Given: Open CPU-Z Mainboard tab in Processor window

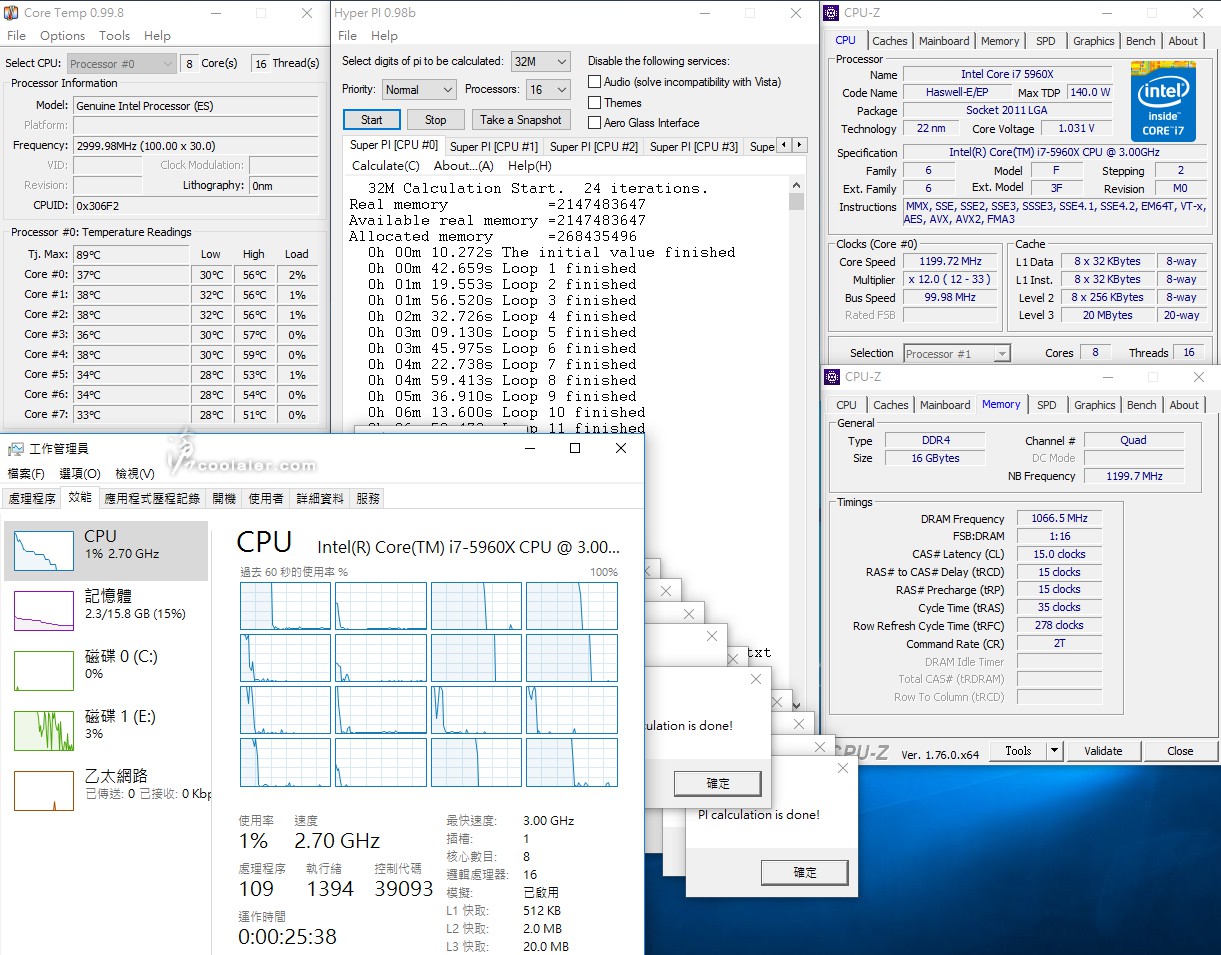Looking at the screenshot, I should coord(945,41).
